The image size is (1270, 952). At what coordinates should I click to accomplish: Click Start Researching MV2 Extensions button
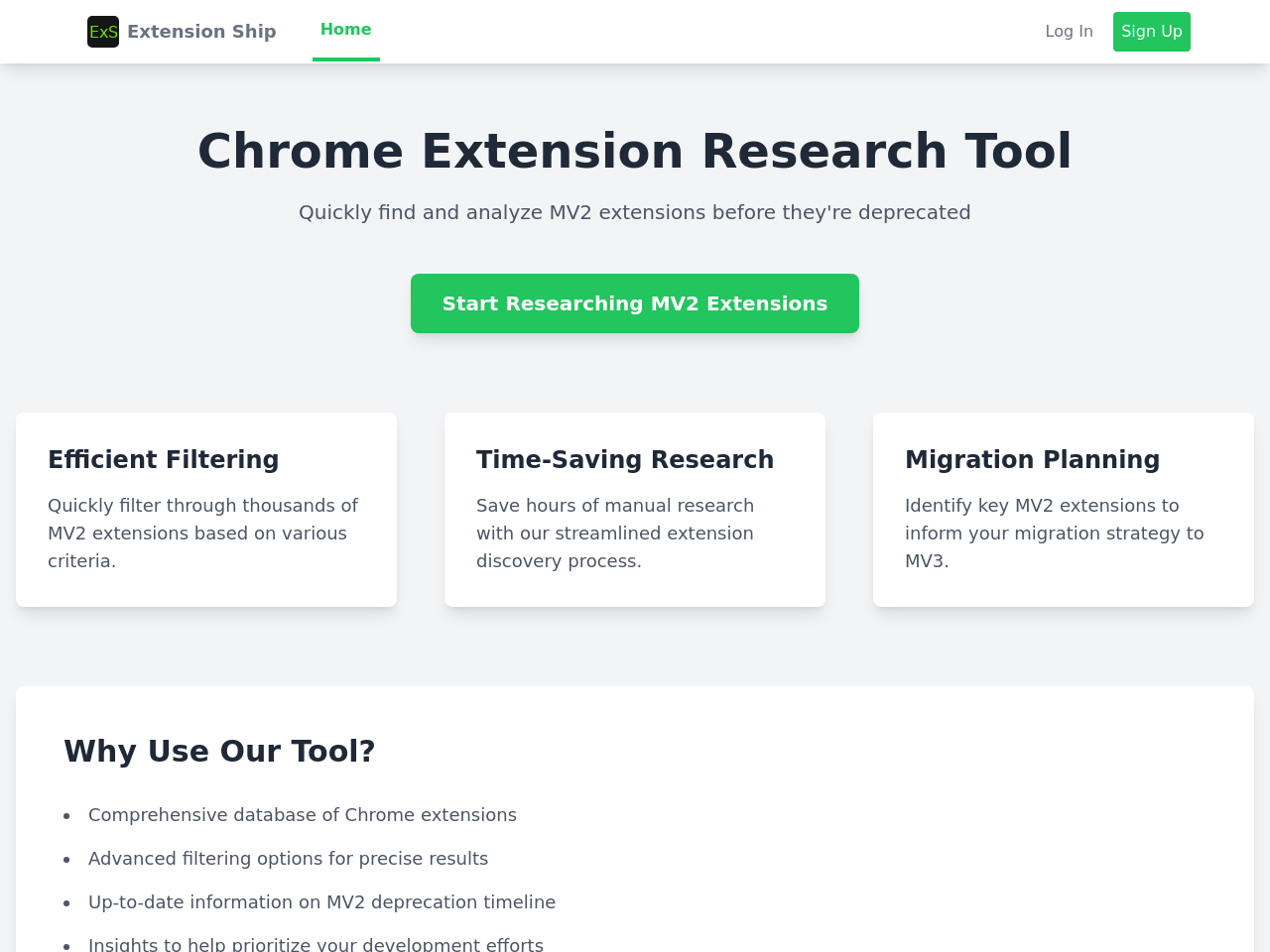point(635,303)
